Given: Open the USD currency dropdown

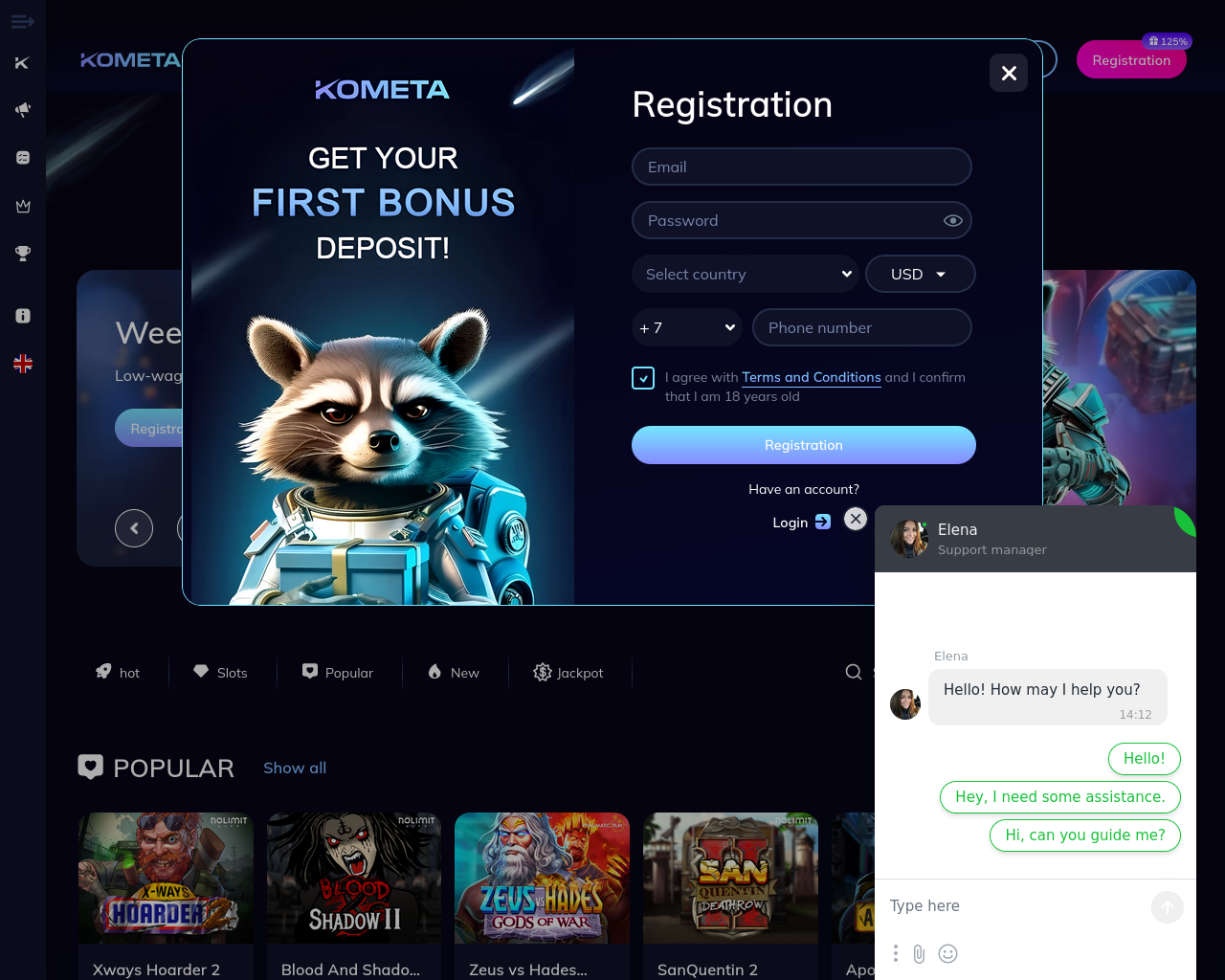Looking at the screenshot, I should 921,274.
